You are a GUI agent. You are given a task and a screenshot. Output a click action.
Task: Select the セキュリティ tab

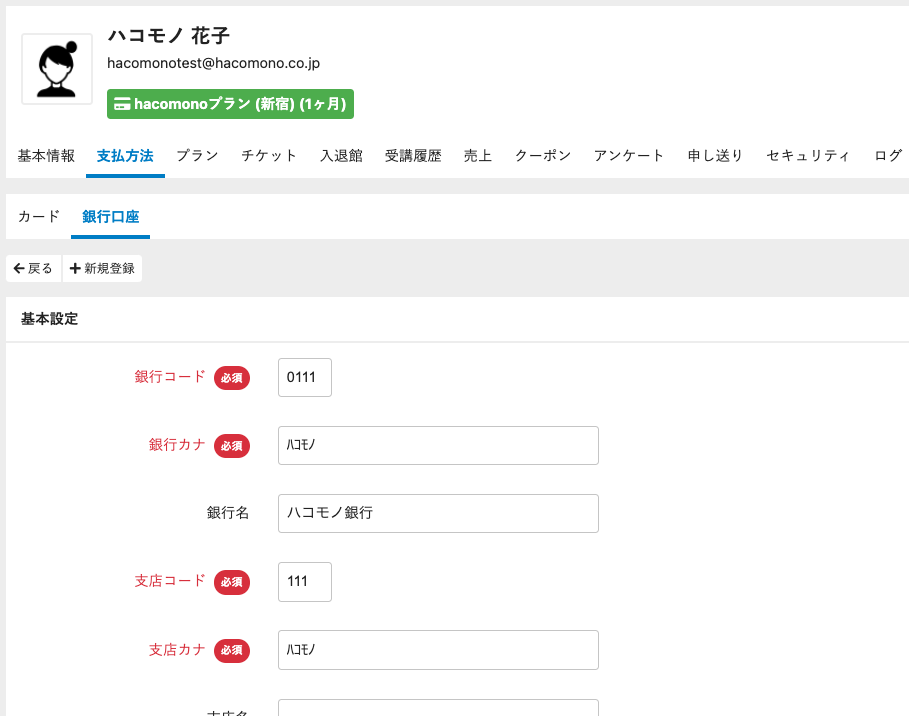coord(808,156)
